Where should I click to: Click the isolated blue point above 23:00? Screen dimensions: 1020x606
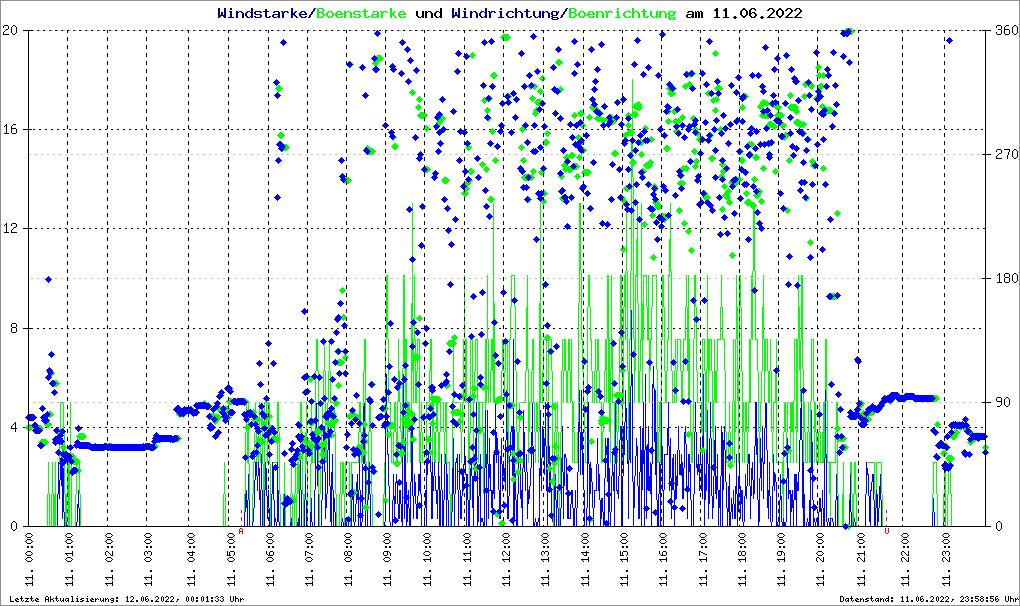[949, 40]
